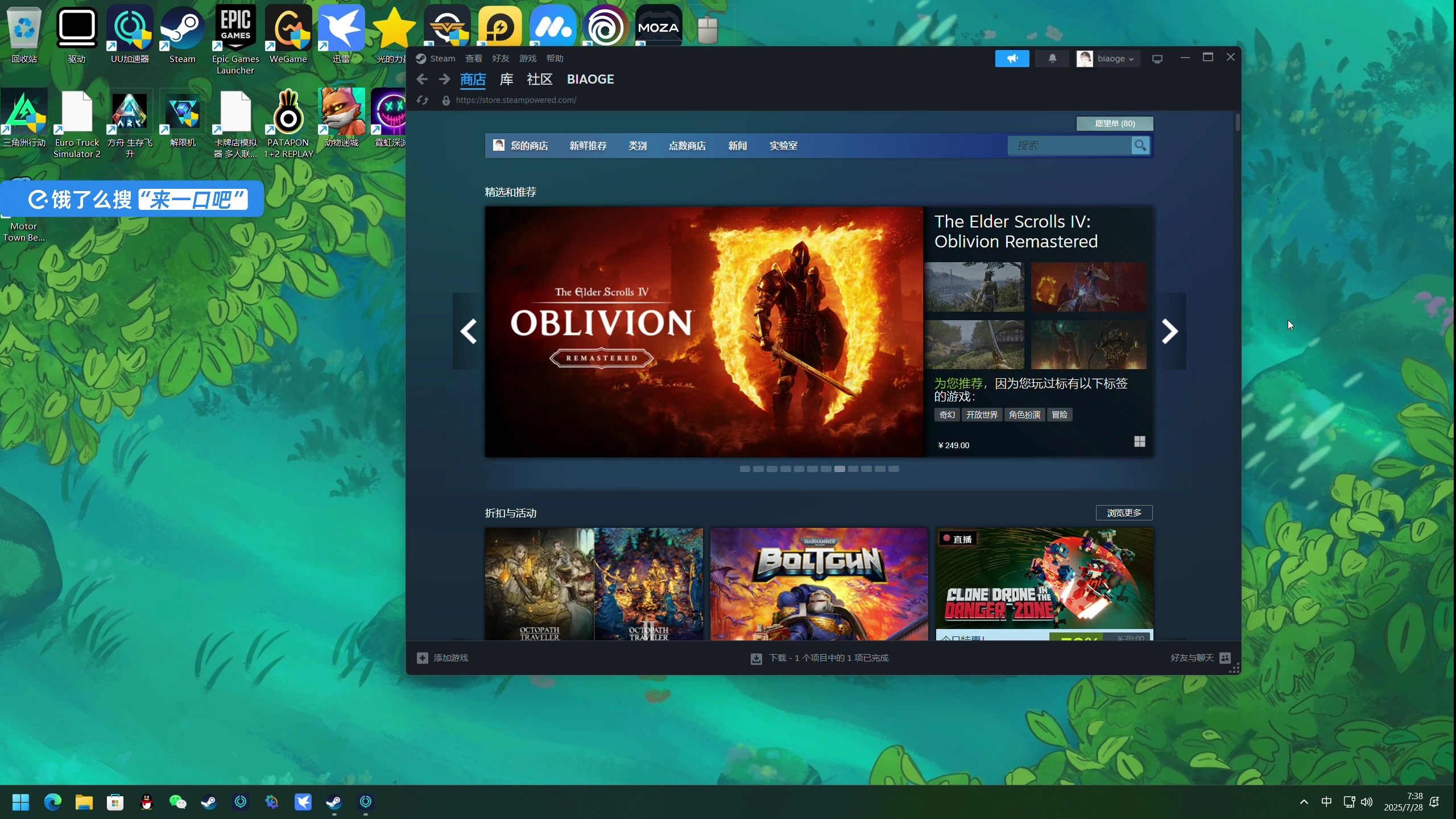Open the Steam announcements megaphone button

click(1012, 59)
